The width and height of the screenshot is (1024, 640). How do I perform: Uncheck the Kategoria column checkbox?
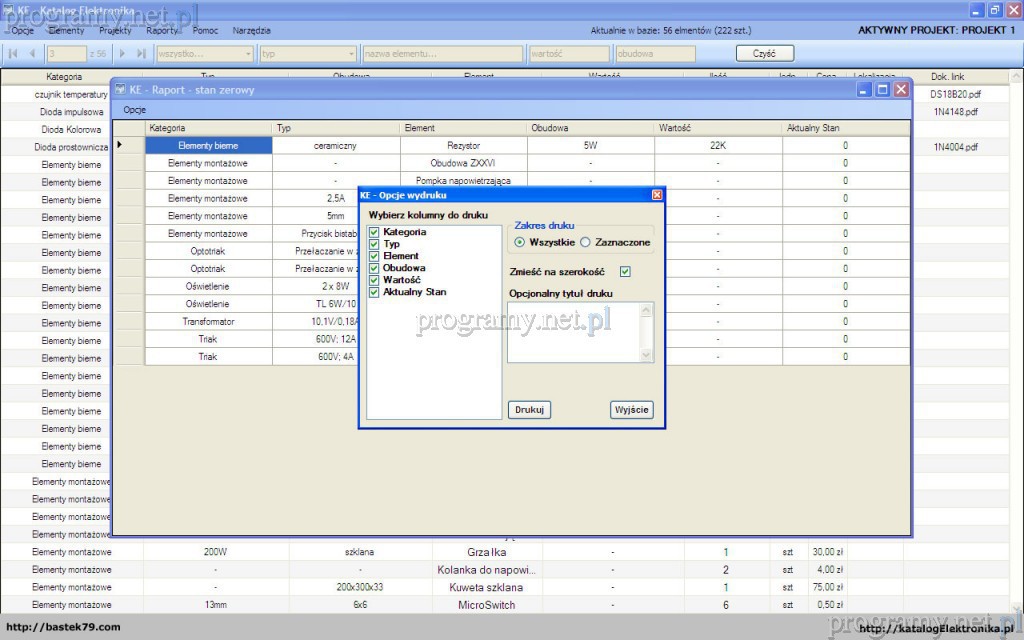374,232
